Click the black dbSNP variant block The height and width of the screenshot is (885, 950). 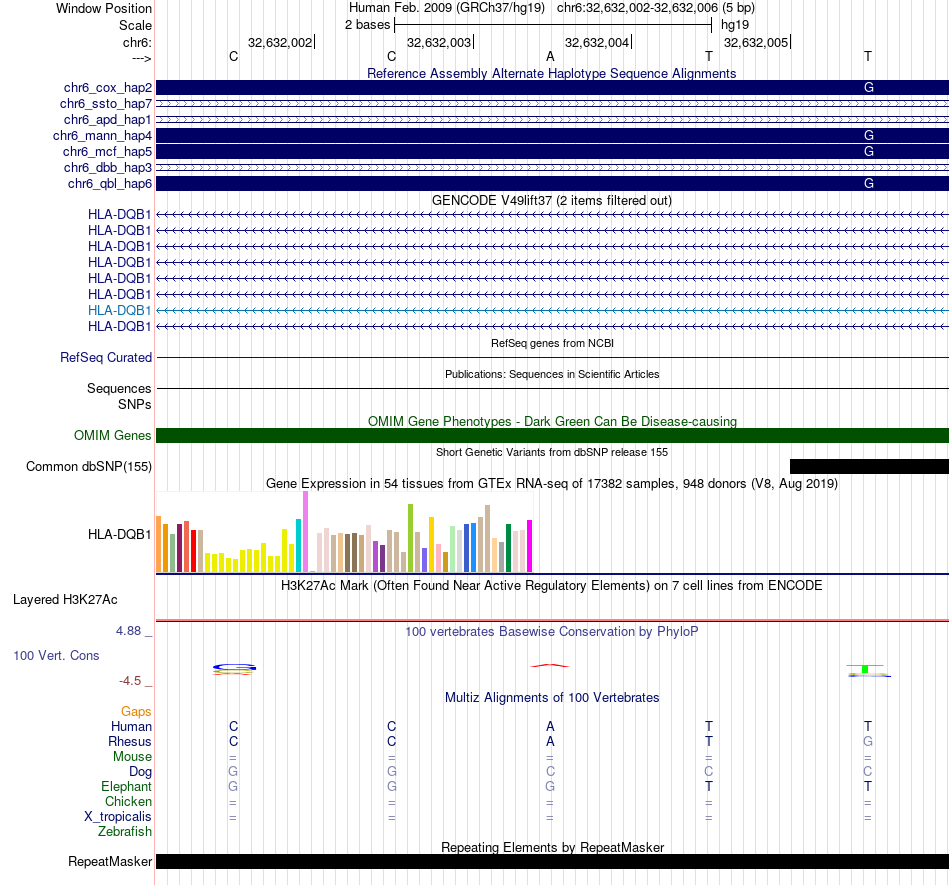(x=869, y=466)
